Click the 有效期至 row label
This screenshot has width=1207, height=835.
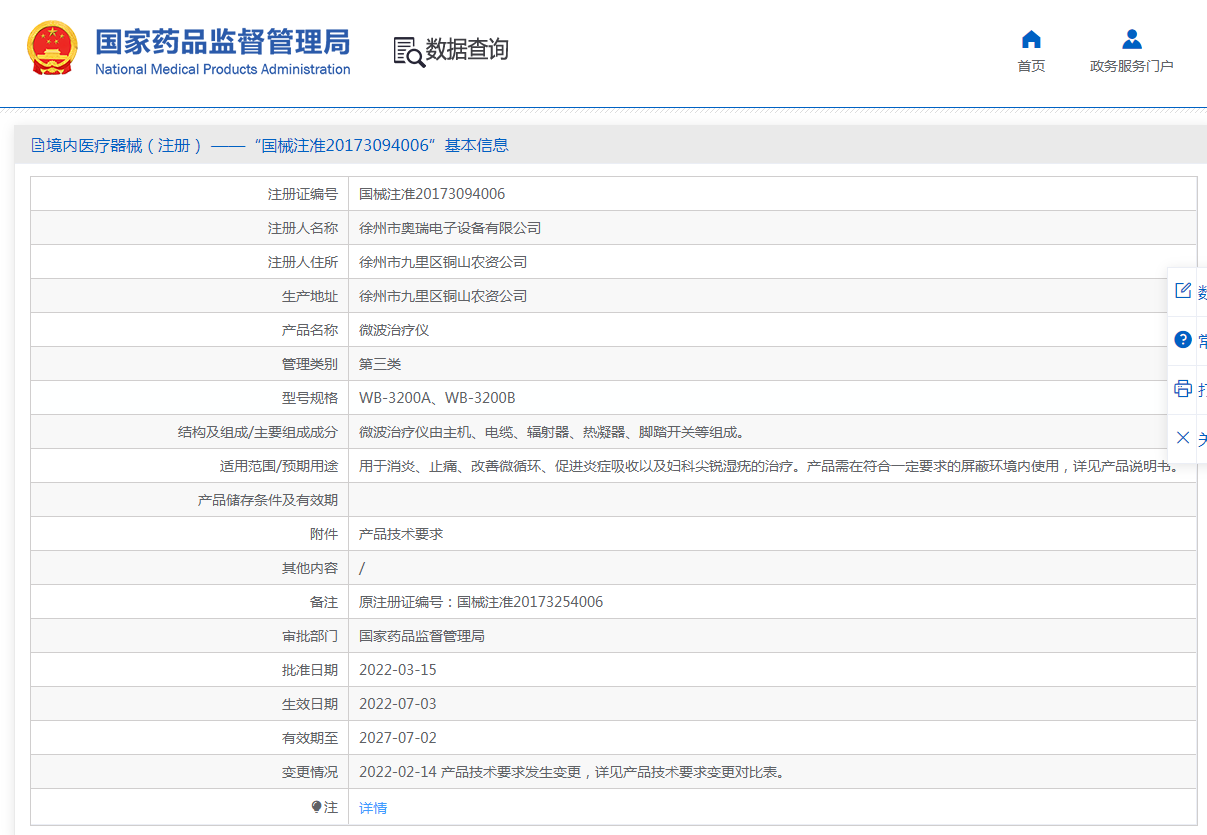[x=310, y=738]
